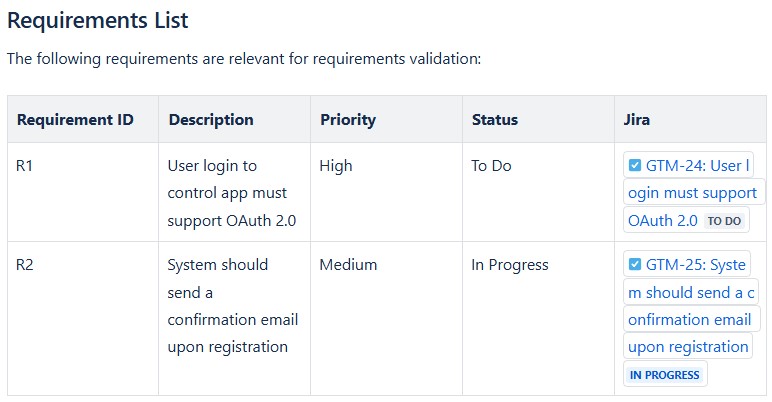Click the High priority cell
772x402 pixels.
pyautogui.click(x=336, y=166)
